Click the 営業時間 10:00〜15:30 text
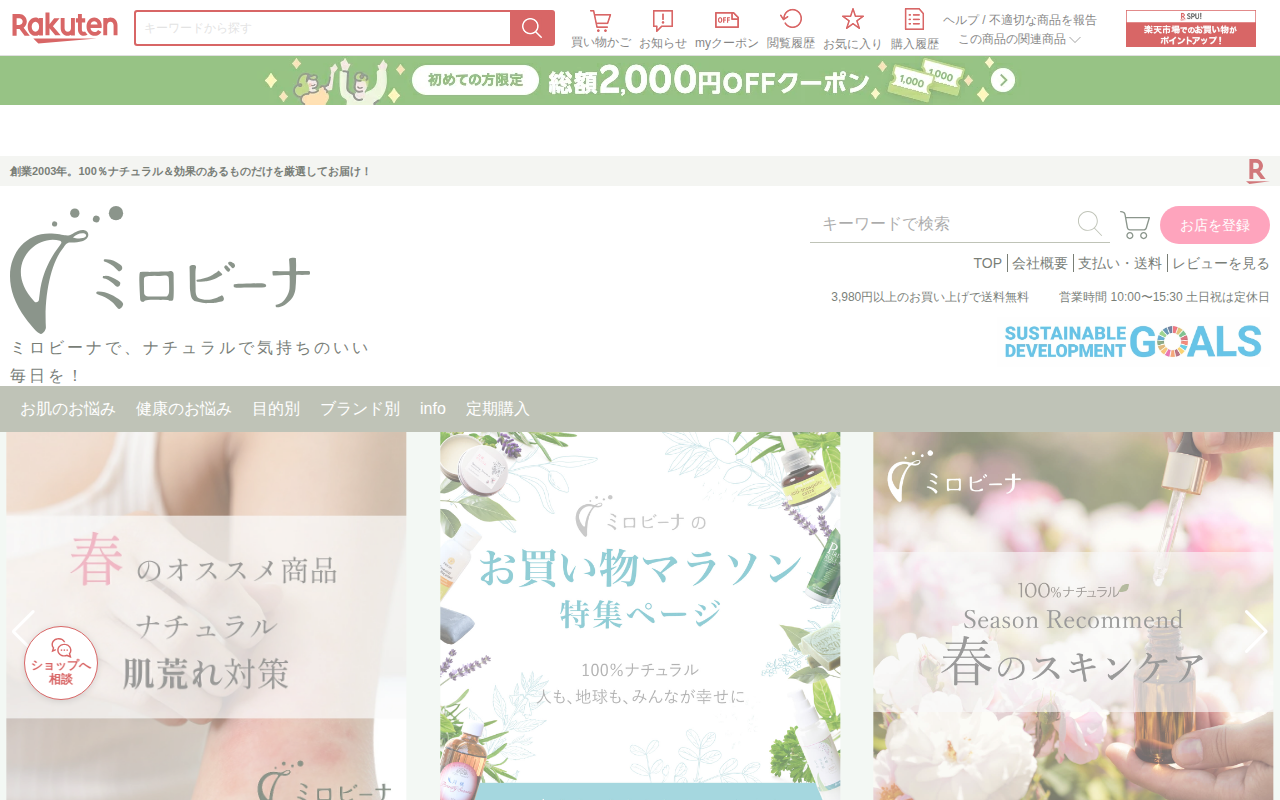 [1164, 297]
